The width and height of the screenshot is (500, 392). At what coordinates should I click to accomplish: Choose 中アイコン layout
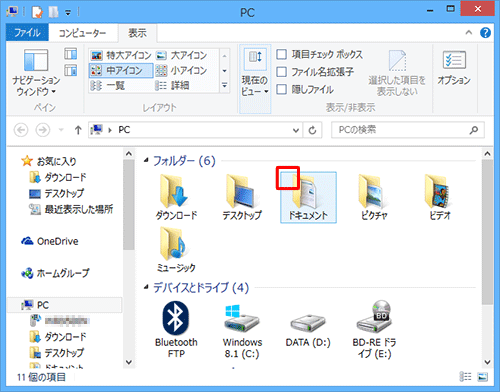tap(121, 70)
